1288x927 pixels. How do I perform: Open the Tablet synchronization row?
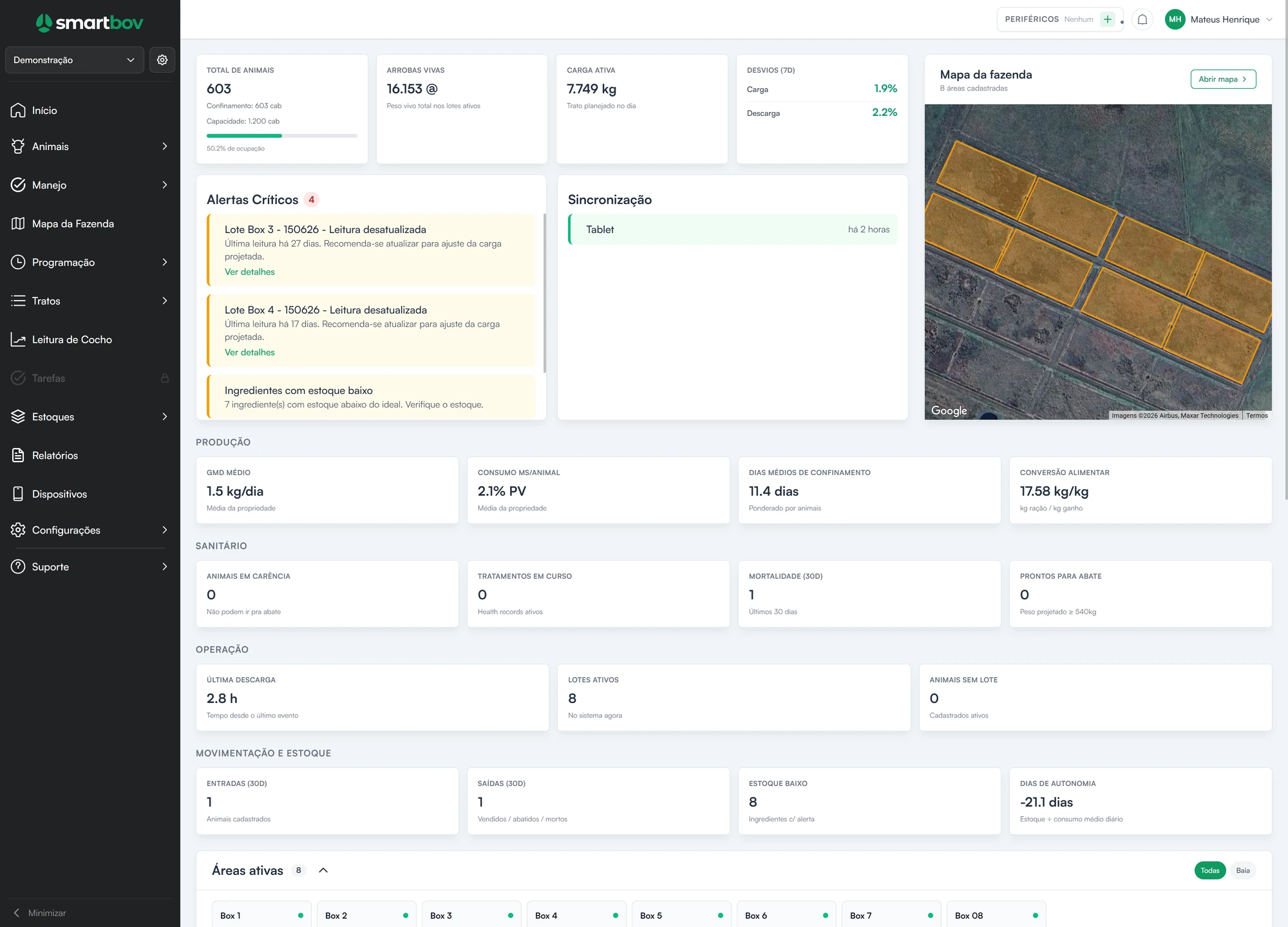732,229
